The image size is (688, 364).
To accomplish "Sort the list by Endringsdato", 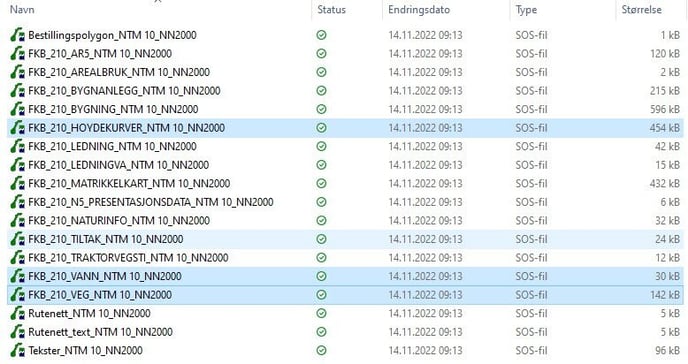I will tap(419, 10).
